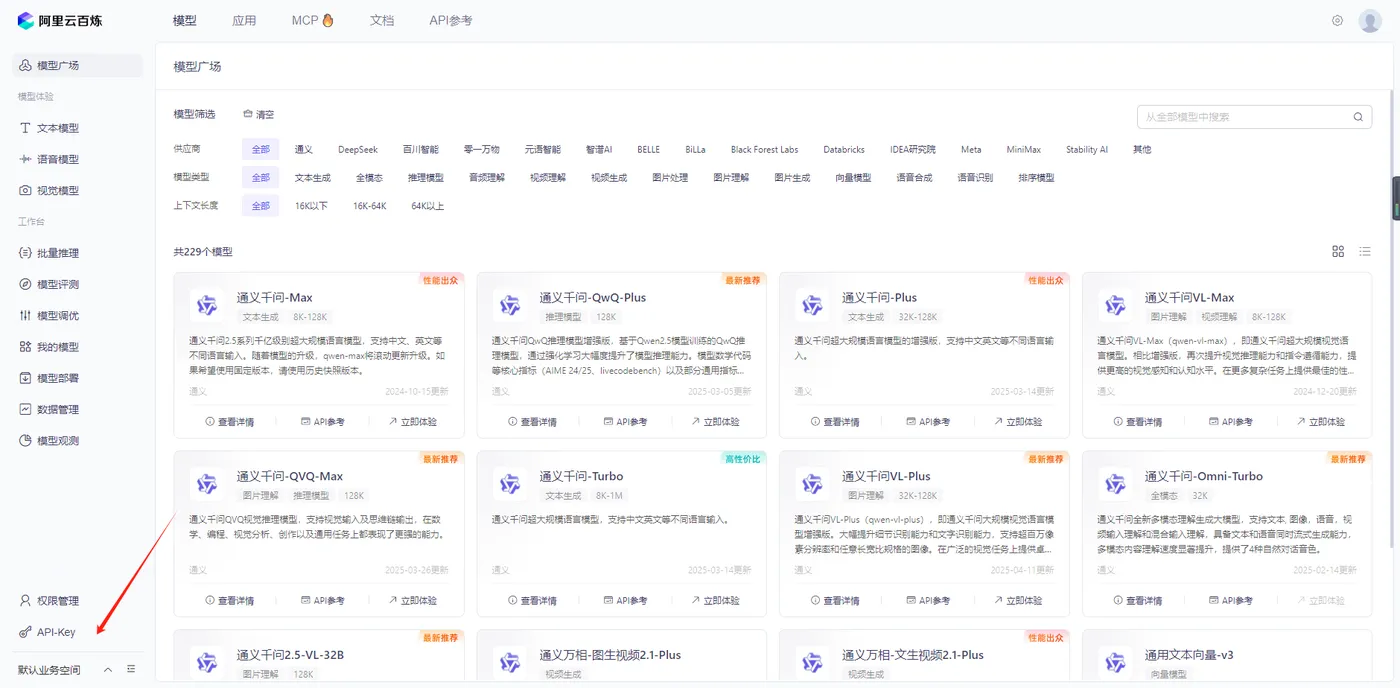
Task: Filter context length by 16K以下
Action: pos(311,205)
